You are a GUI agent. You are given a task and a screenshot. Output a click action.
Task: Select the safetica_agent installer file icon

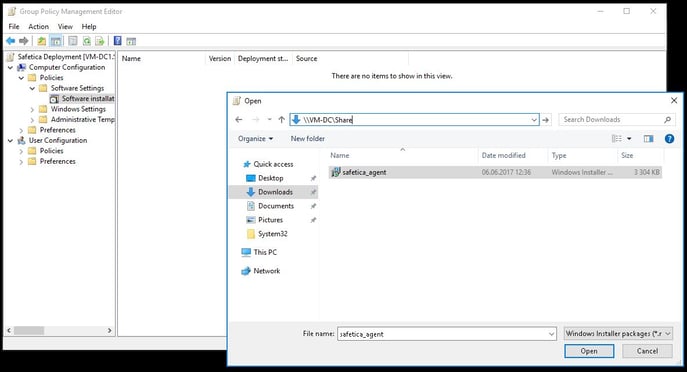click(x=336, y=172)
